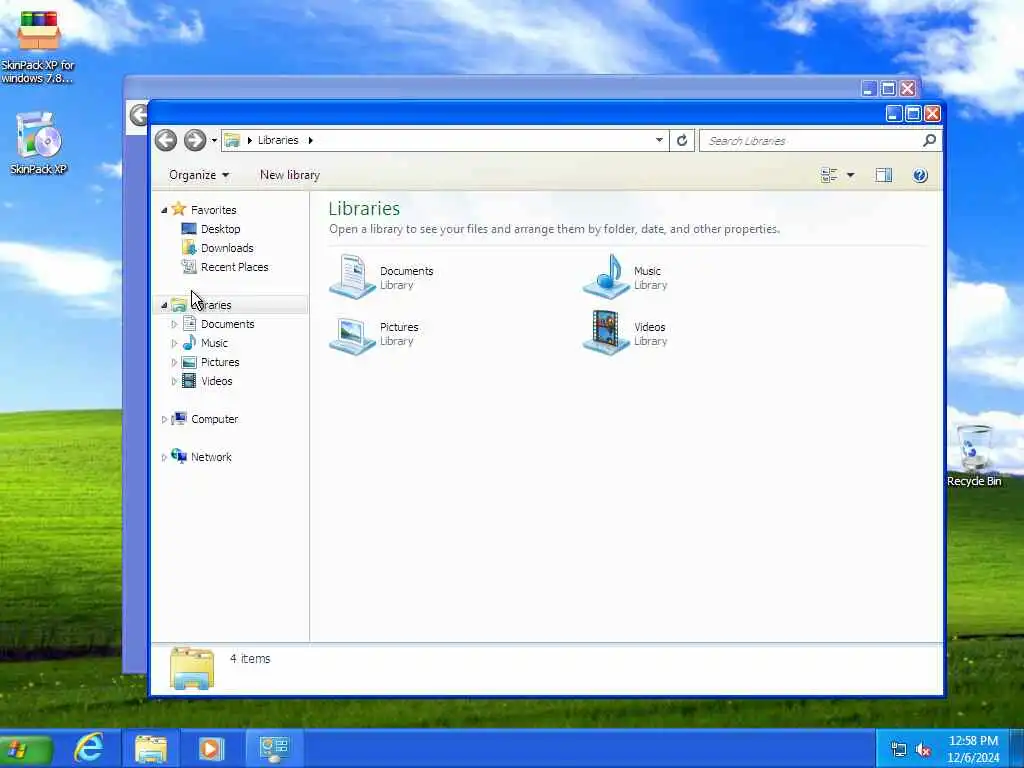Open Desktop under Favorites
Viewport: 1024px width, 768px height.
click(221, 229)
